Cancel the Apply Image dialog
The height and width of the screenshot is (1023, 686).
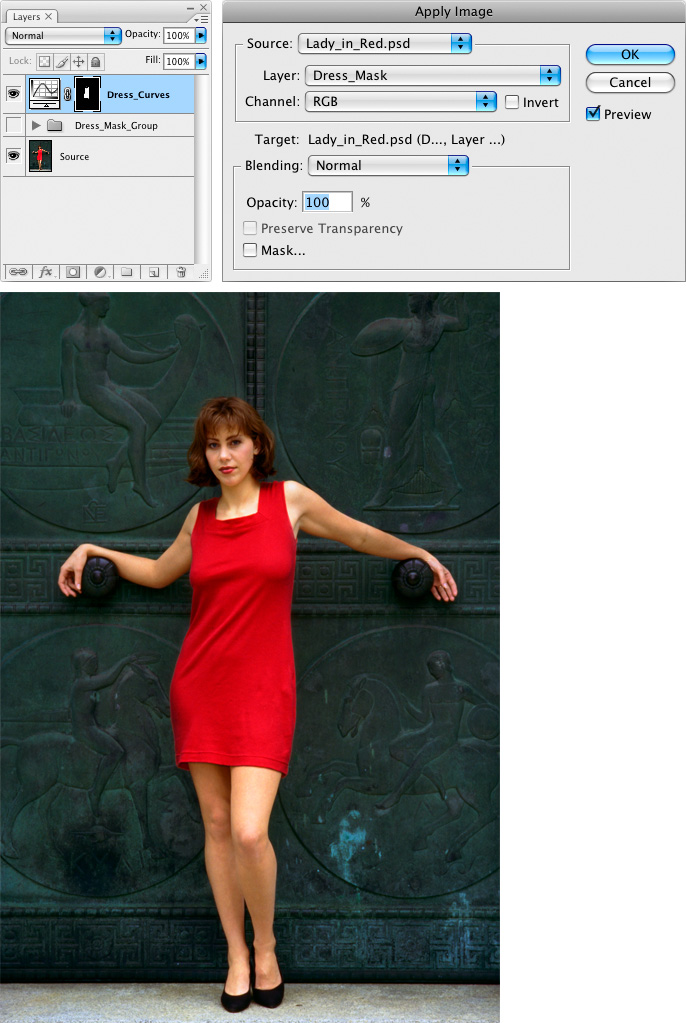pyautogui.click(x=629, y=82)
